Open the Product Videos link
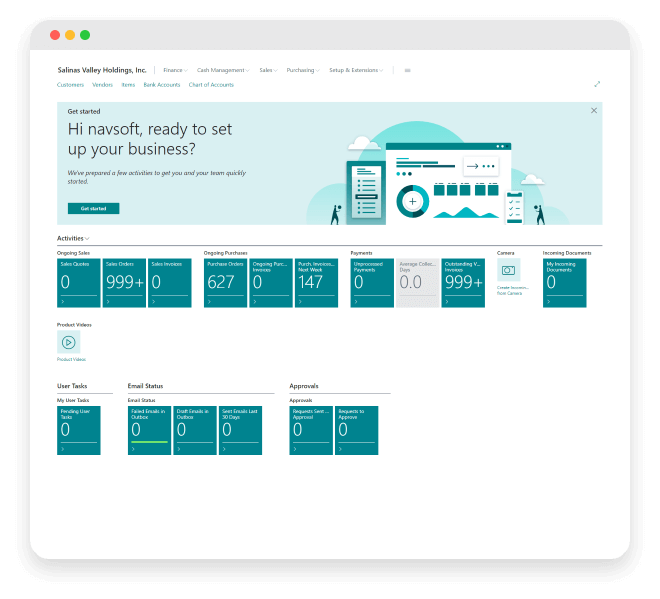Image resolution: width=660 pixels, height=599 pixels. (71, 359)
